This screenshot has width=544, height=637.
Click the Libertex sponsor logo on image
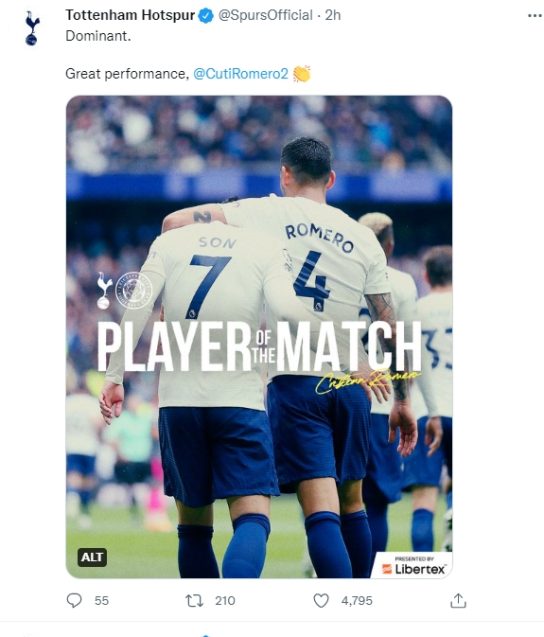[x=414, y=566]
